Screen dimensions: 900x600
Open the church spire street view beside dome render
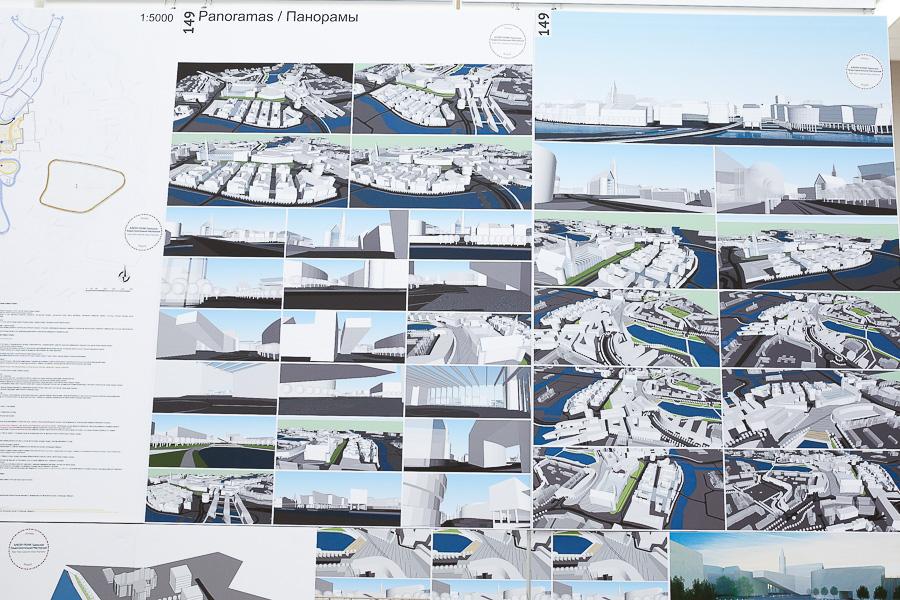pos(624,180)
